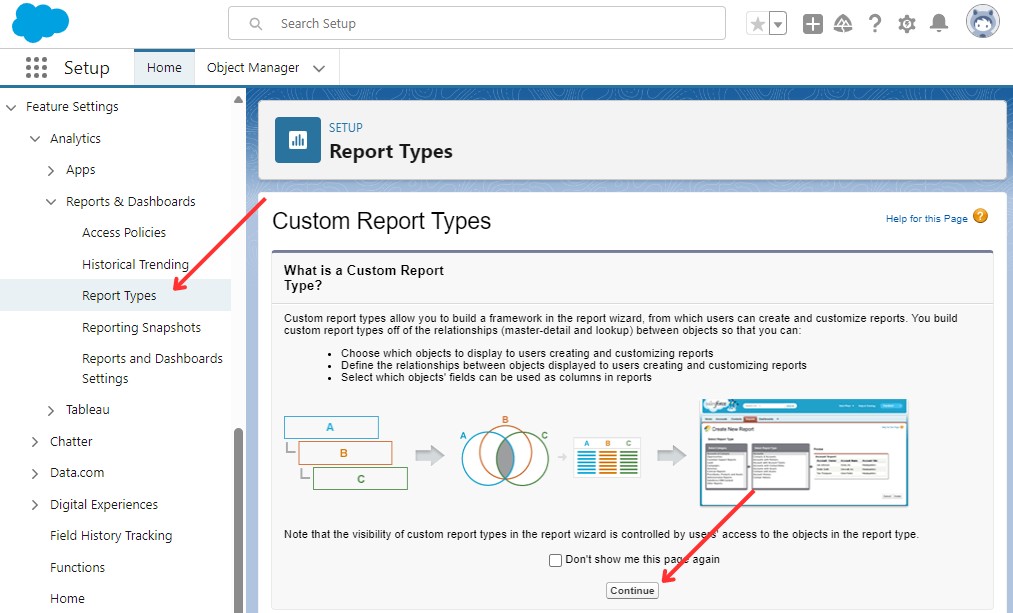
Task: Collapse the Reports & Dashboards section
Action: [x=51, y=202]
